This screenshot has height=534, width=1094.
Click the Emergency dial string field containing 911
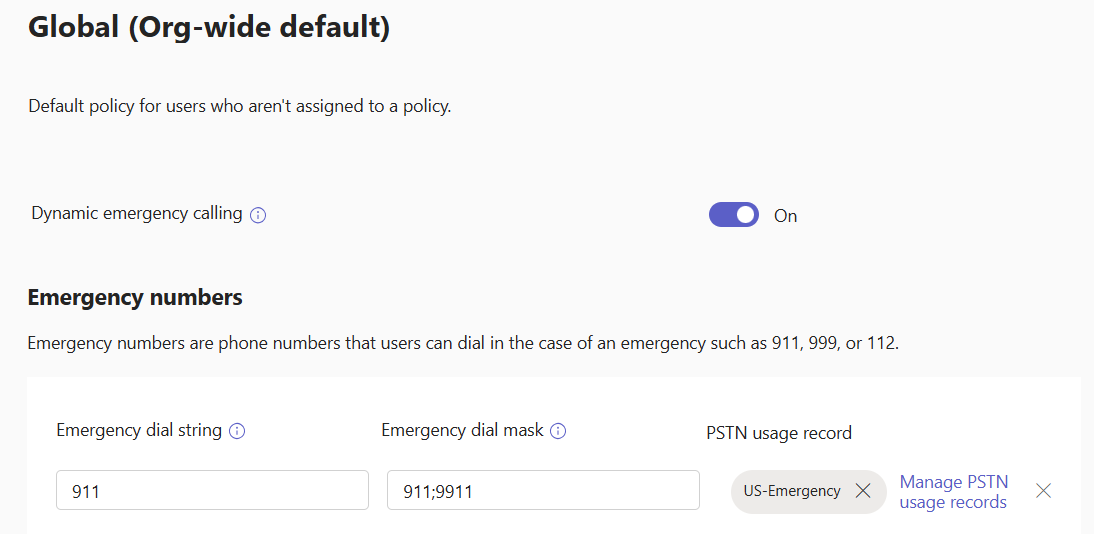212,490
